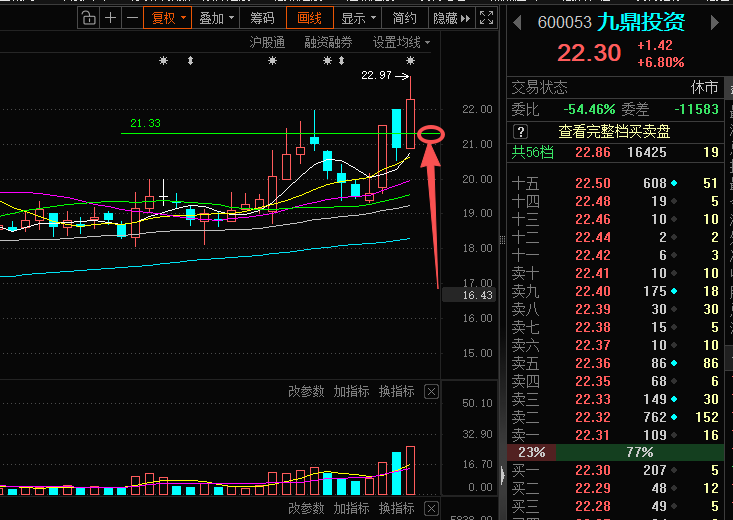Click 换指标 in the bottom panel
The image size is (733, 520).
coord(396,508)
